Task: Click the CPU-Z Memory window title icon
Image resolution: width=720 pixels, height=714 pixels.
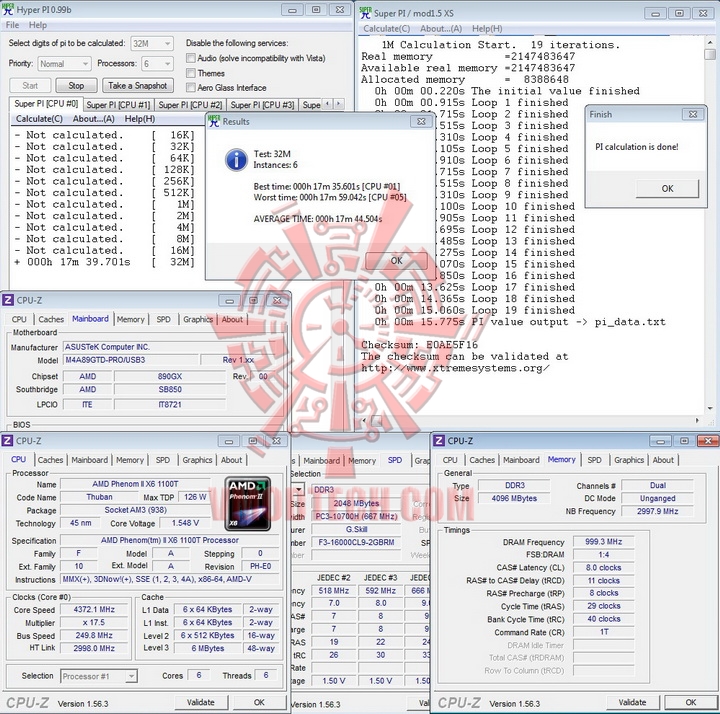Action: (x=439, y=441)
